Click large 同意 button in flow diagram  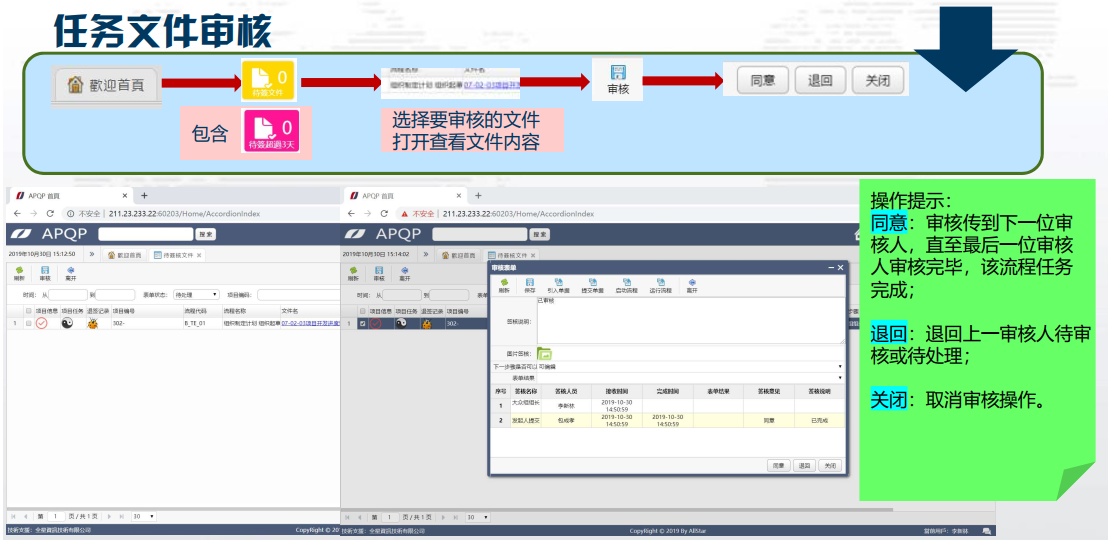pyautogui.click(x=762, y=81)
